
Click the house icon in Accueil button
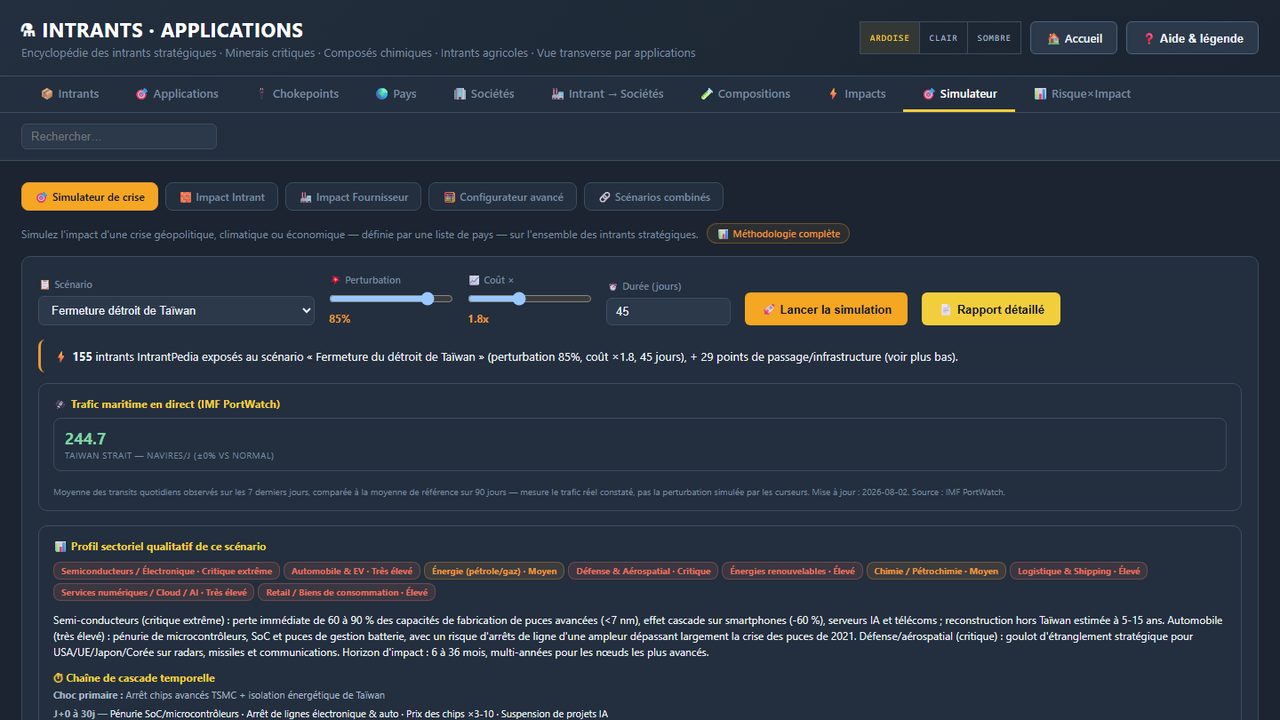(x=1053, y=39)
